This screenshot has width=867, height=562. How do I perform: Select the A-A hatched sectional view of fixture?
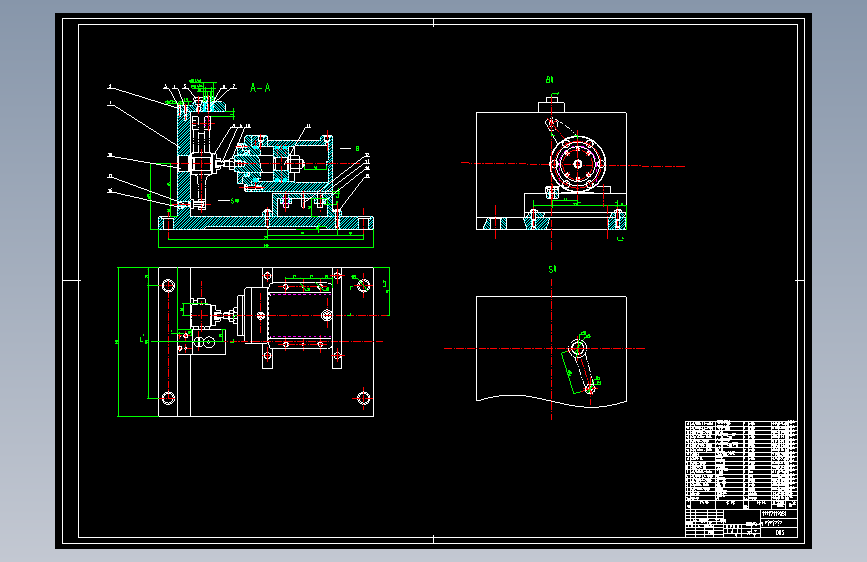point(265,163)
